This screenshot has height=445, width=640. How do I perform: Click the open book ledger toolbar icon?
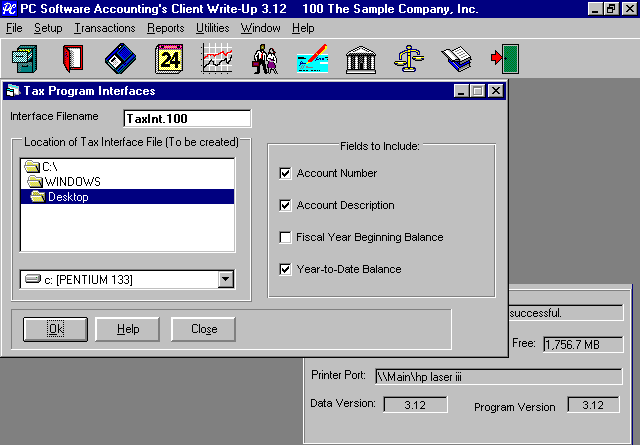(x=457, y=59)
